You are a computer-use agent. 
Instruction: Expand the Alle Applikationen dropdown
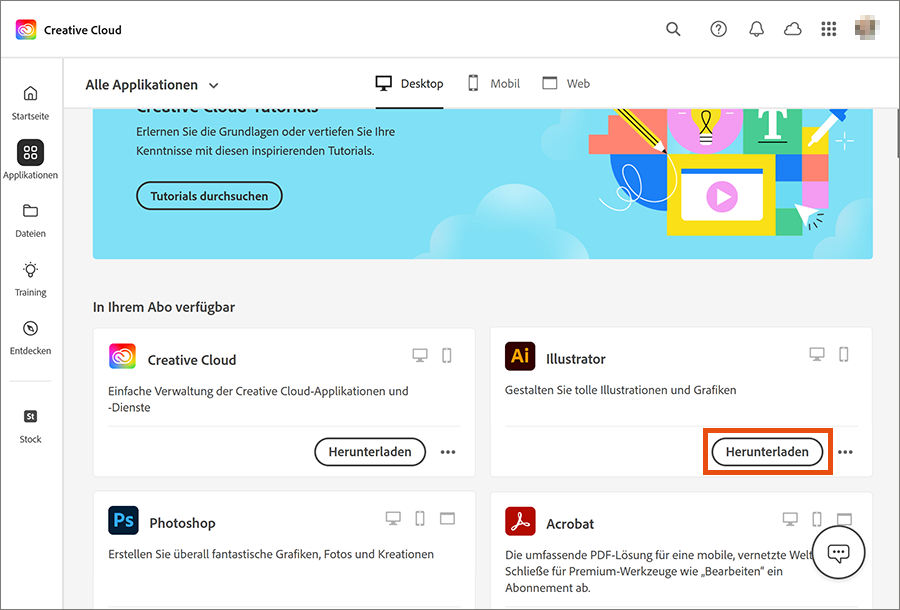coord(152,85)
